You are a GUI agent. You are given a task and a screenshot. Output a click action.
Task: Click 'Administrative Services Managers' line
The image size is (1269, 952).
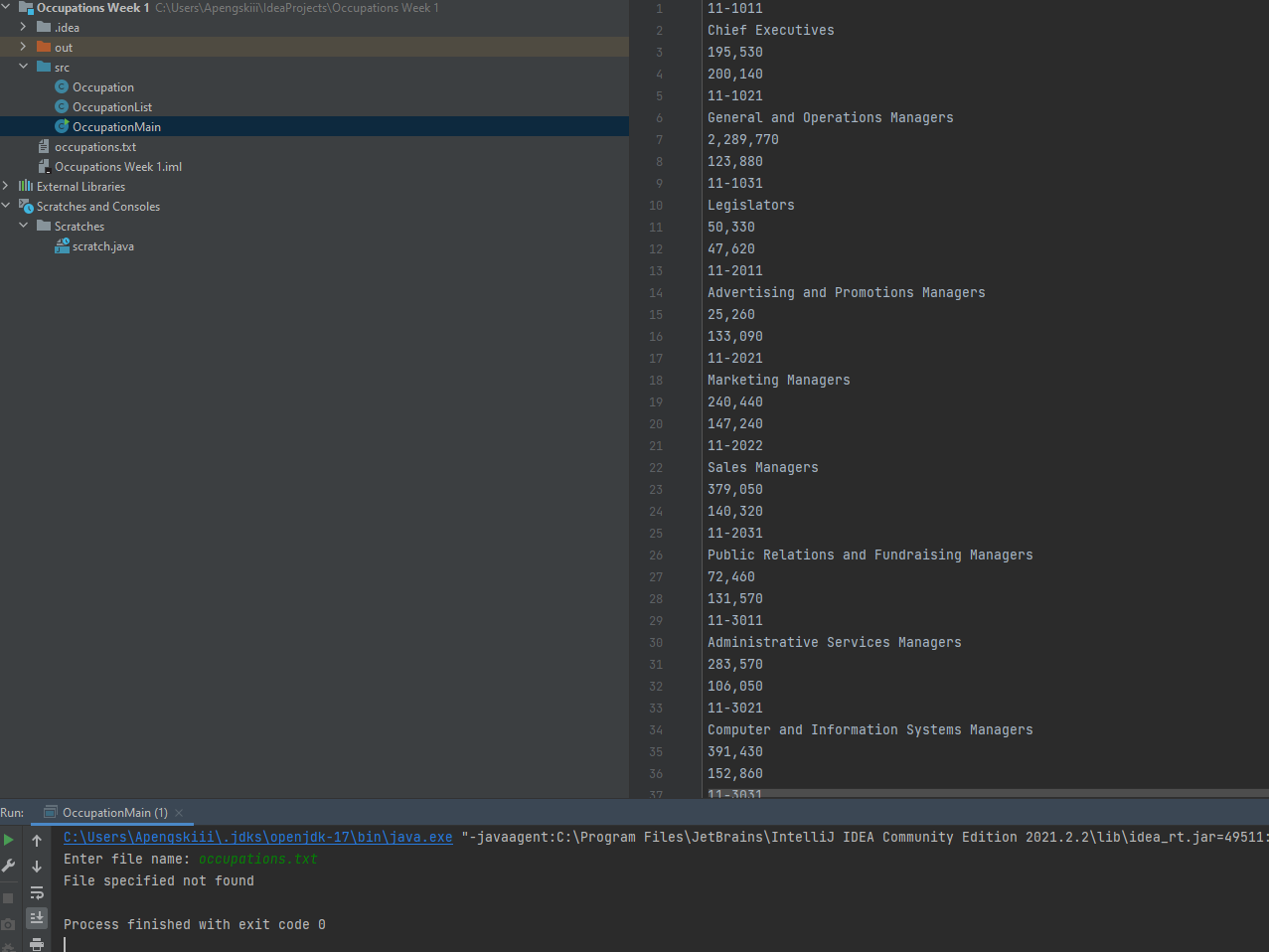pyautogui.click(x=835, y=642)
